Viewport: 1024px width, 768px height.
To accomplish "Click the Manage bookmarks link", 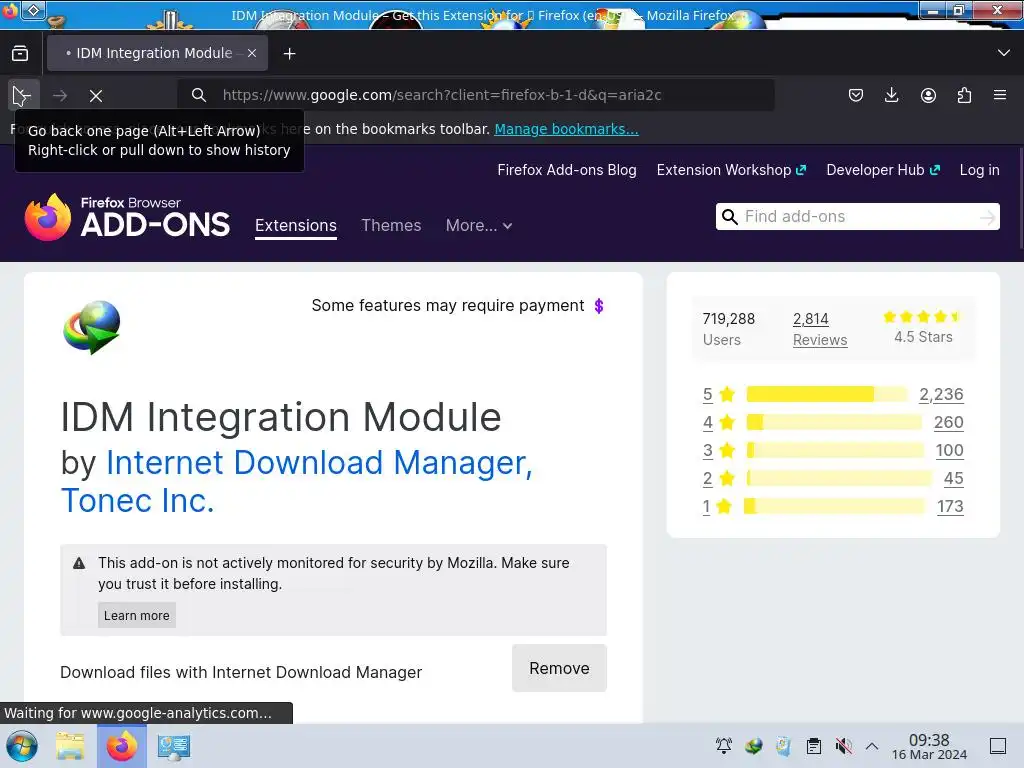I will click(566, 129).
